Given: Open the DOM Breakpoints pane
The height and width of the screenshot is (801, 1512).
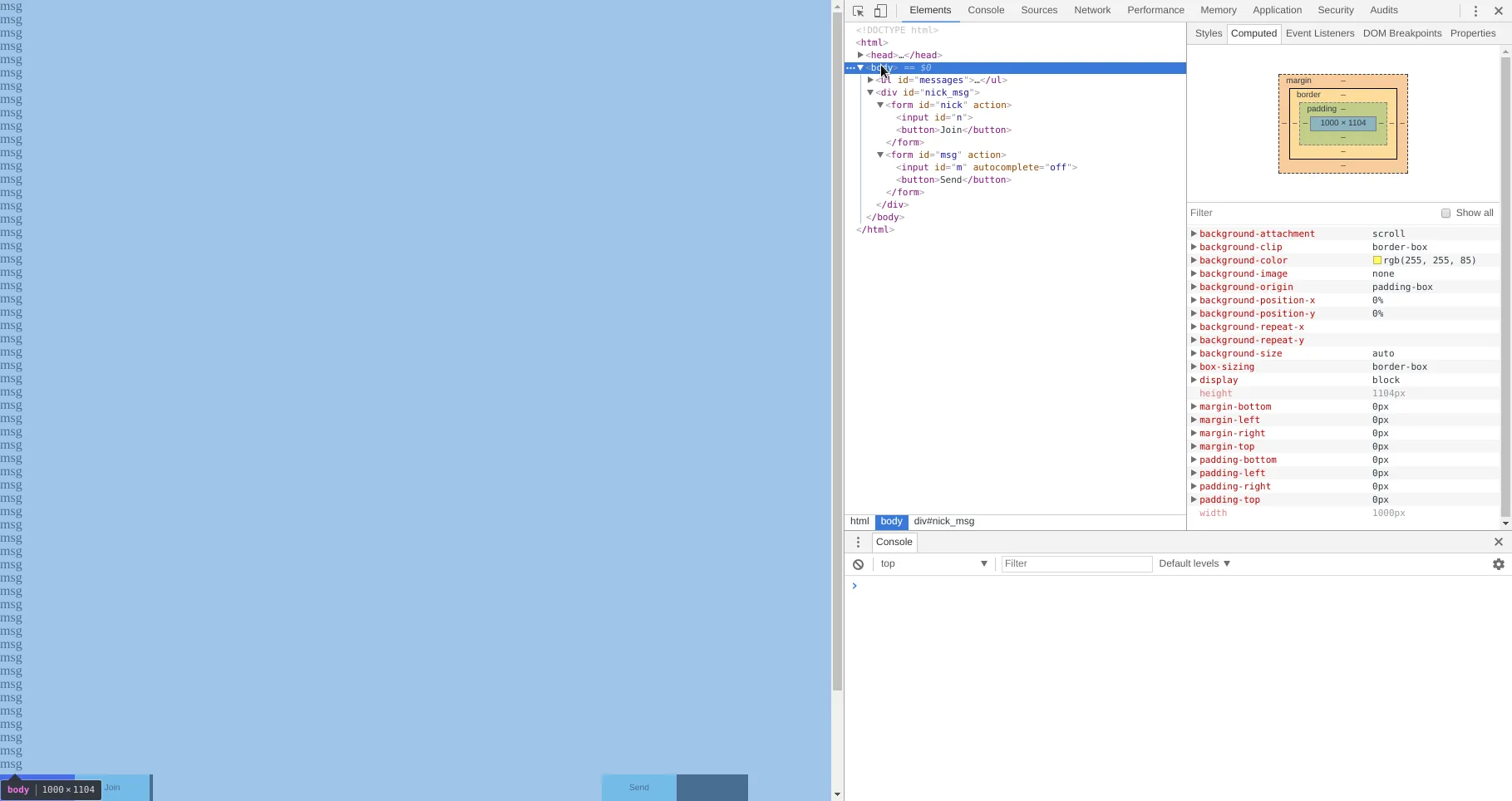Looking at the screenshot, I should 1402,33.
